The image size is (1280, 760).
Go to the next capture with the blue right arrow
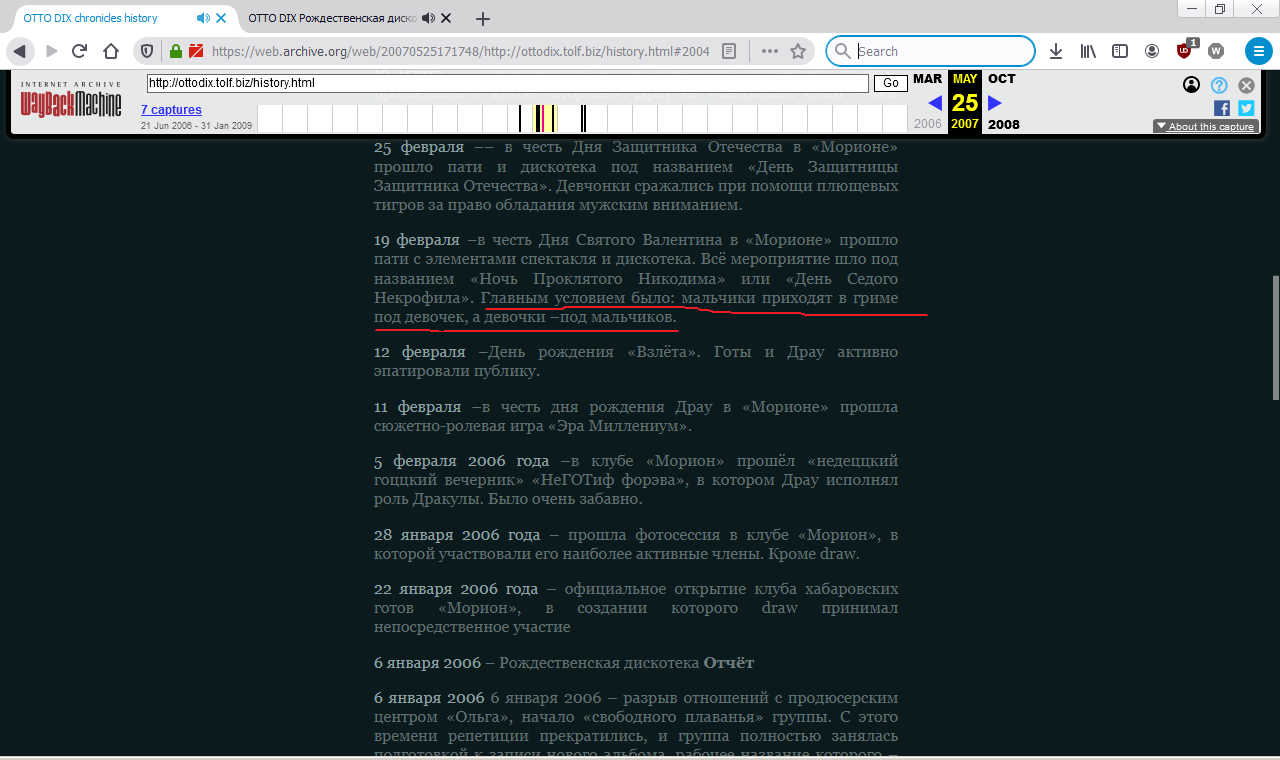(995, 102)
